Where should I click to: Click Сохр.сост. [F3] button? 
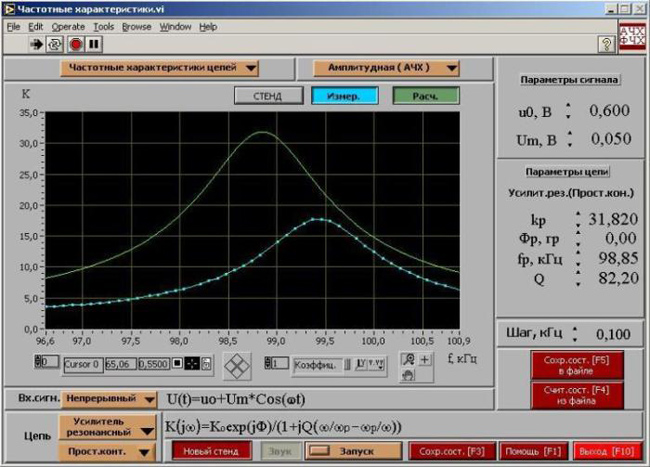tap(452, 451)
